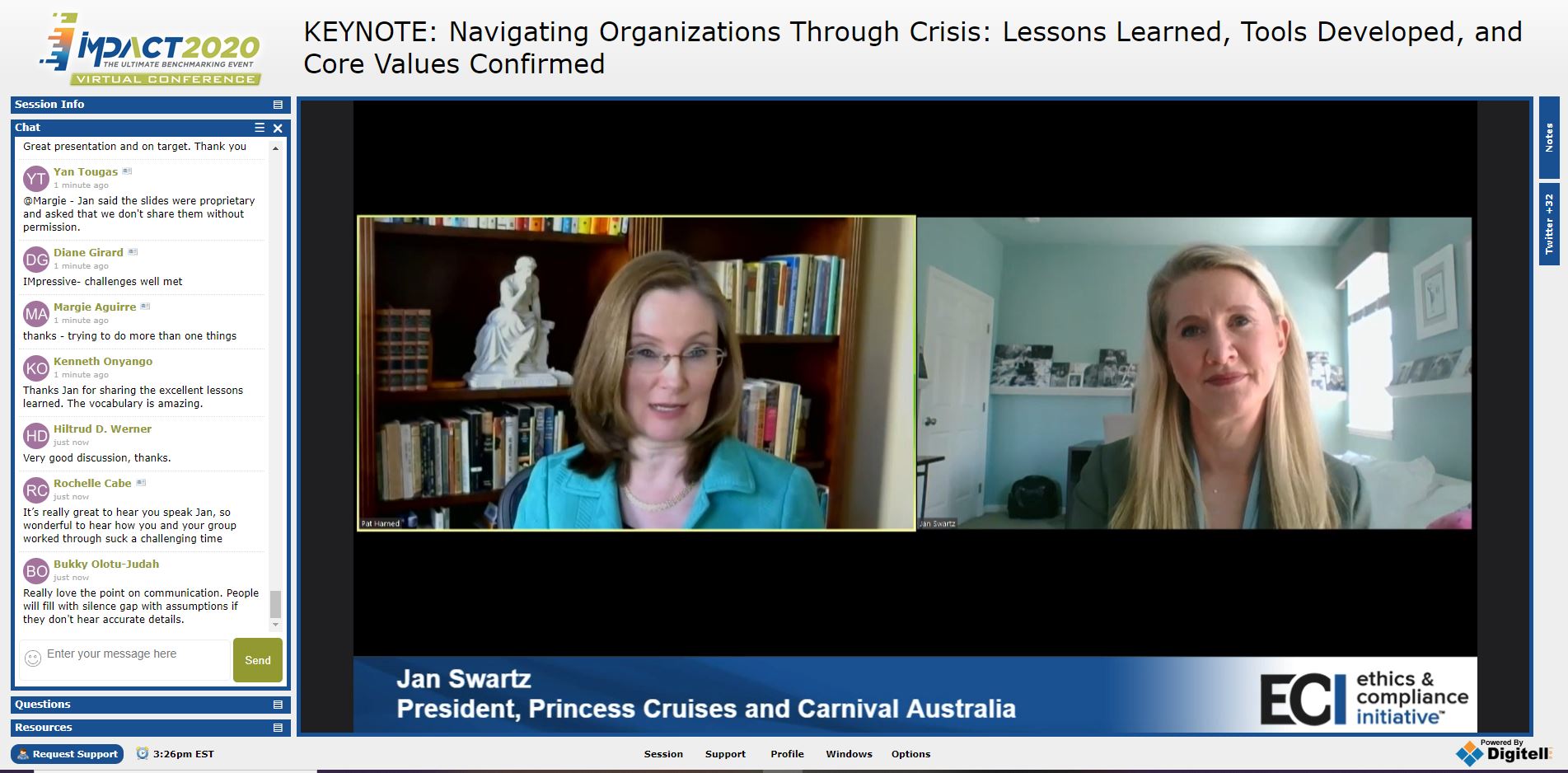The width and height of the screenshot is (1568, 773).
Task: Click the clock icon beside the time
Action: pyautogui.click(x=142, y=753)
